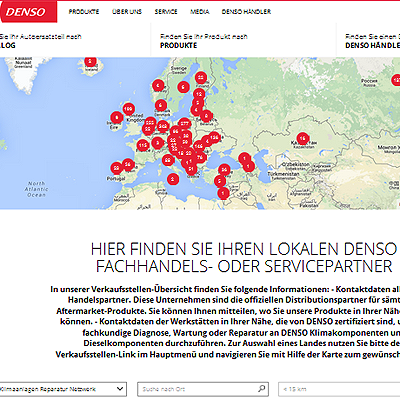
Task: Click the Turkey cluster marker showing 36
Action: [x=224, y=170]
